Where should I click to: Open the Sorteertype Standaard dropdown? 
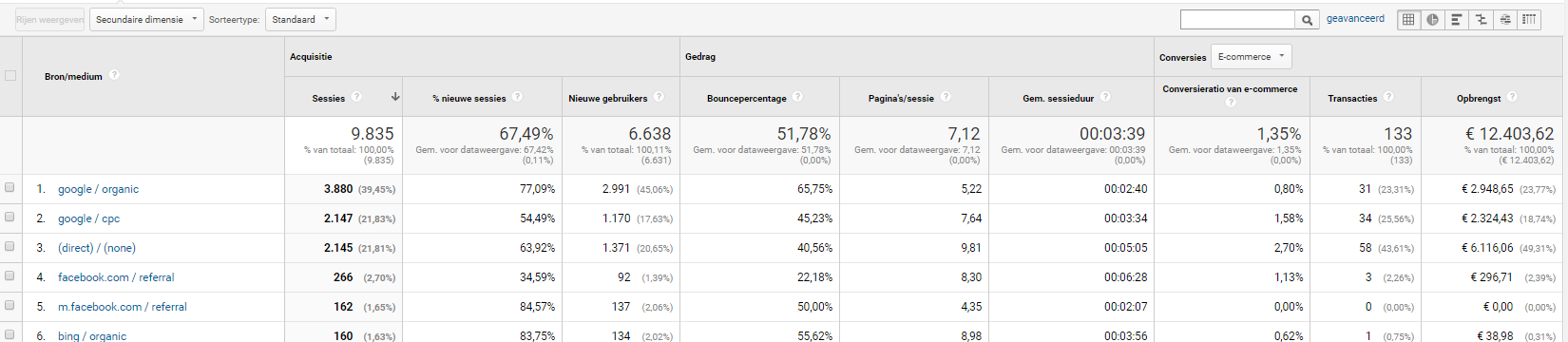click(300, 19)
